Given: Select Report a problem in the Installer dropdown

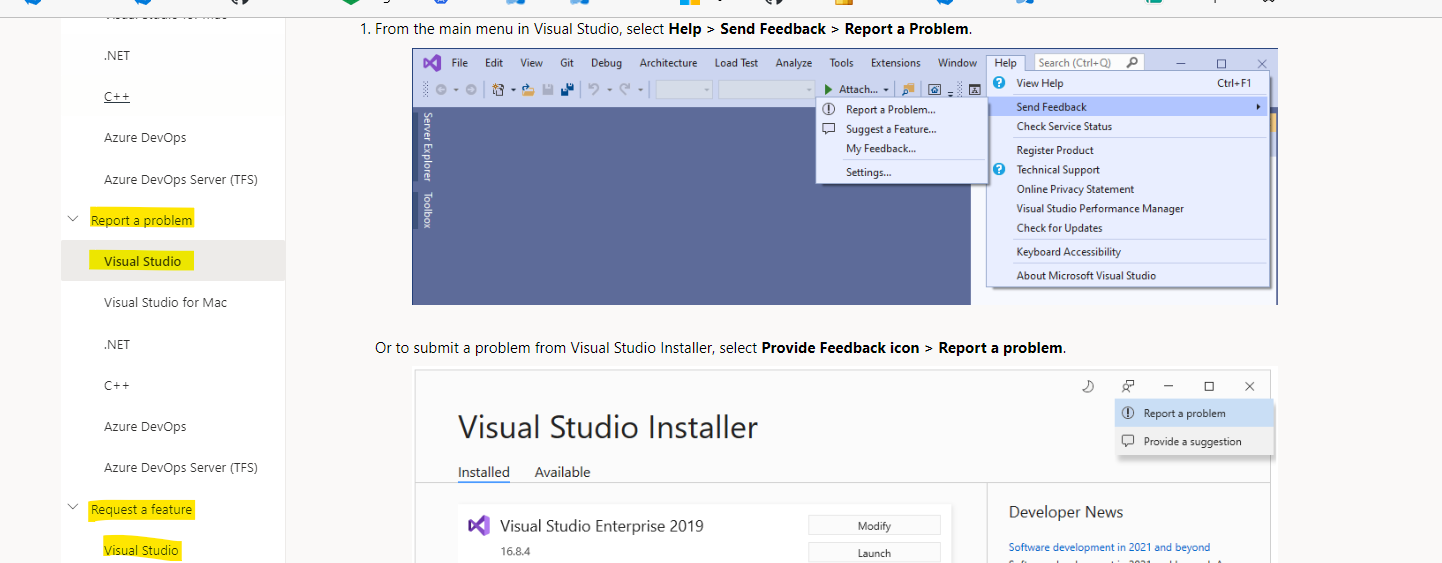Looking at the screenshot, I should [1195, 413].
